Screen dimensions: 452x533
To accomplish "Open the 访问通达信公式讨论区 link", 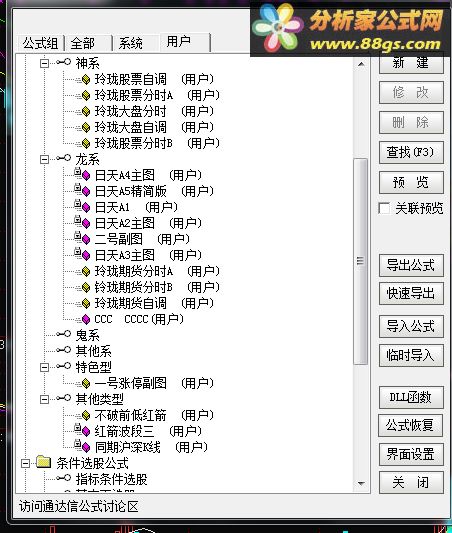I will point(79,506).
